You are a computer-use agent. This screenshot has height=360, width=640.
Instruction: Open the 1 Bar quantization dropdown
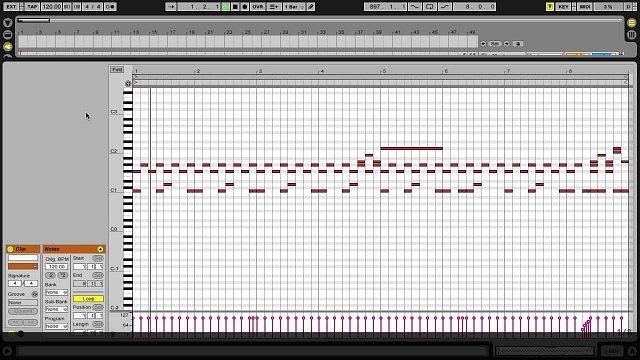tap(294, 7)
